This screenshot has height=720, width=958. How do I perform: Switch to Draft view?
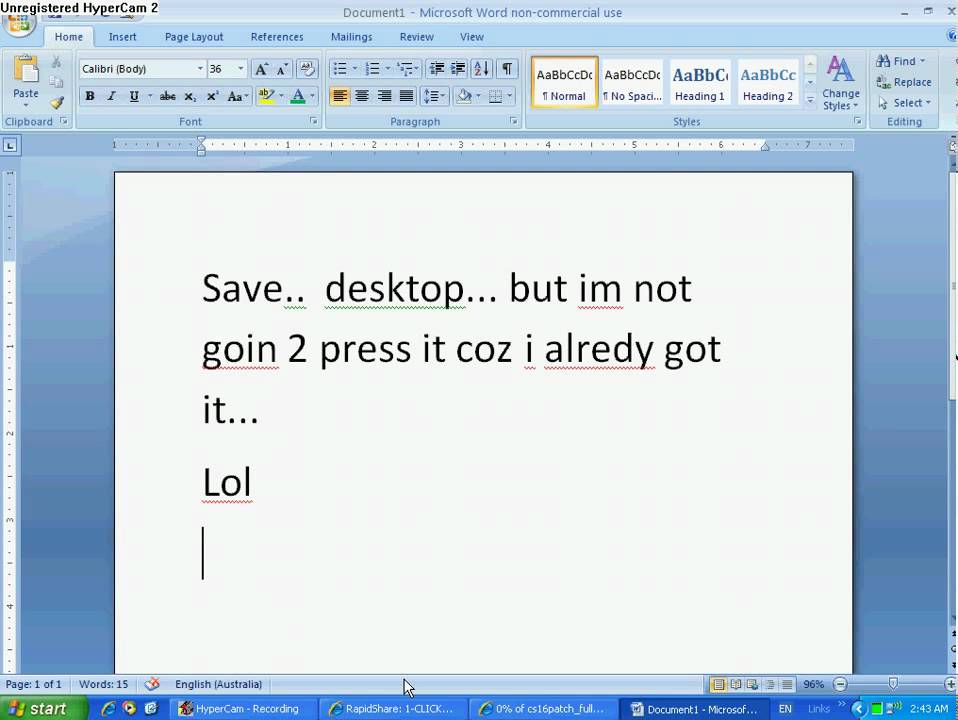point(787,685)
